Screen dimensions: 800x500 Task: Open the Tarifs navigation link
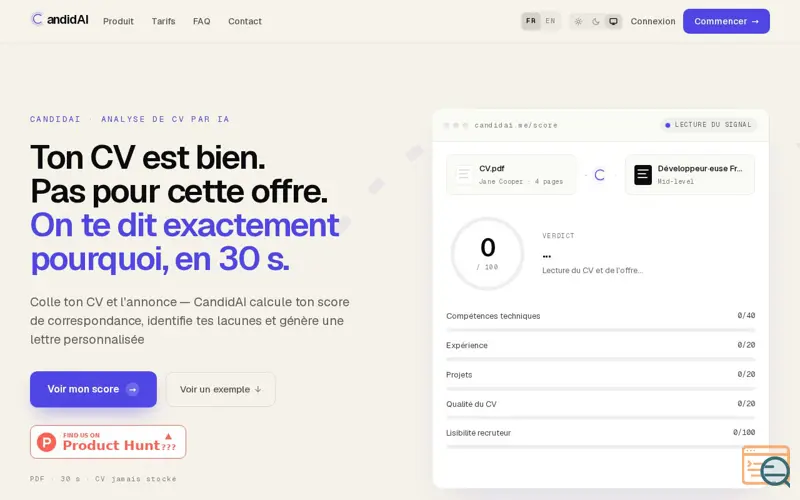(x=163, y=21)
